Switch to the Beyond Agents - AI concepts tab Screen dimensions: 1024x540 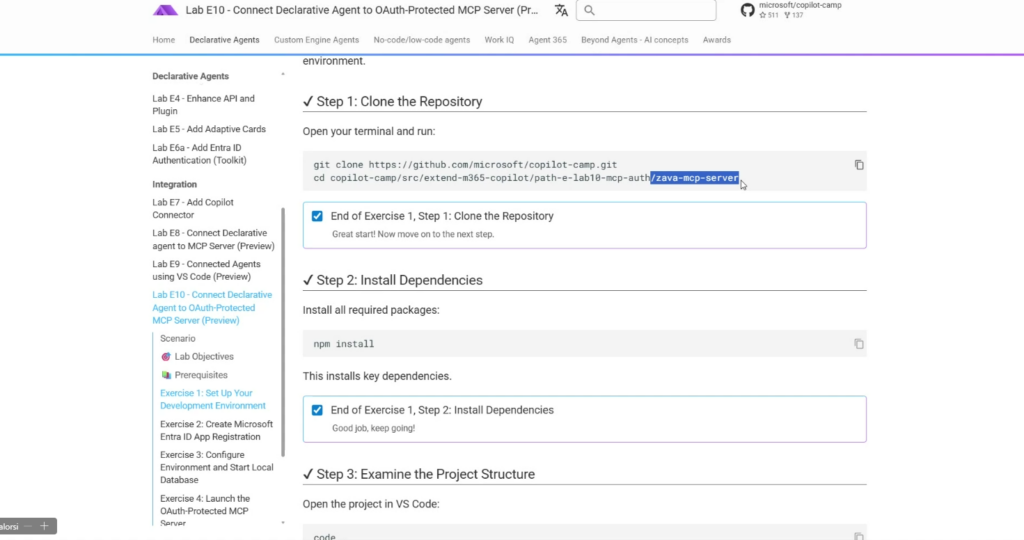[634, 40]
